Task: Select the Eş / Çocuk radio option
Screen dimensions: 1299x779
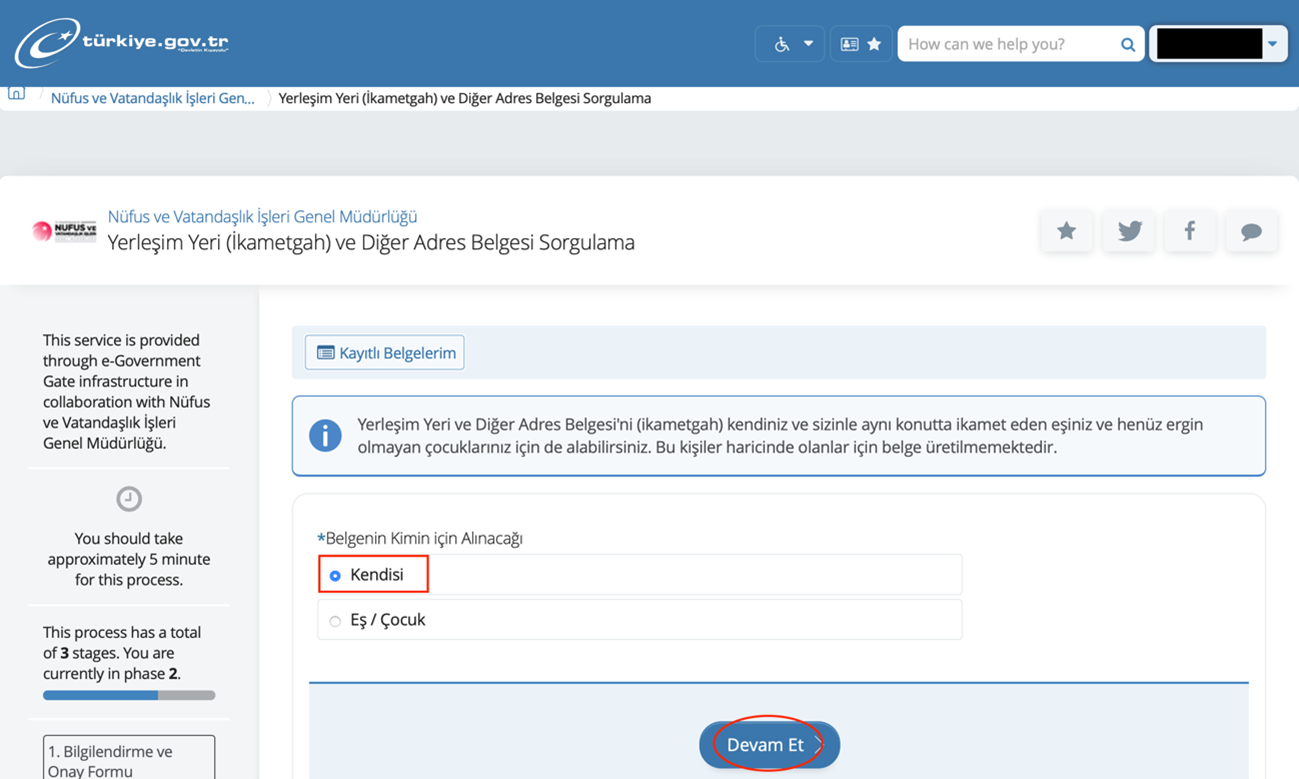Action: point(335,621)
